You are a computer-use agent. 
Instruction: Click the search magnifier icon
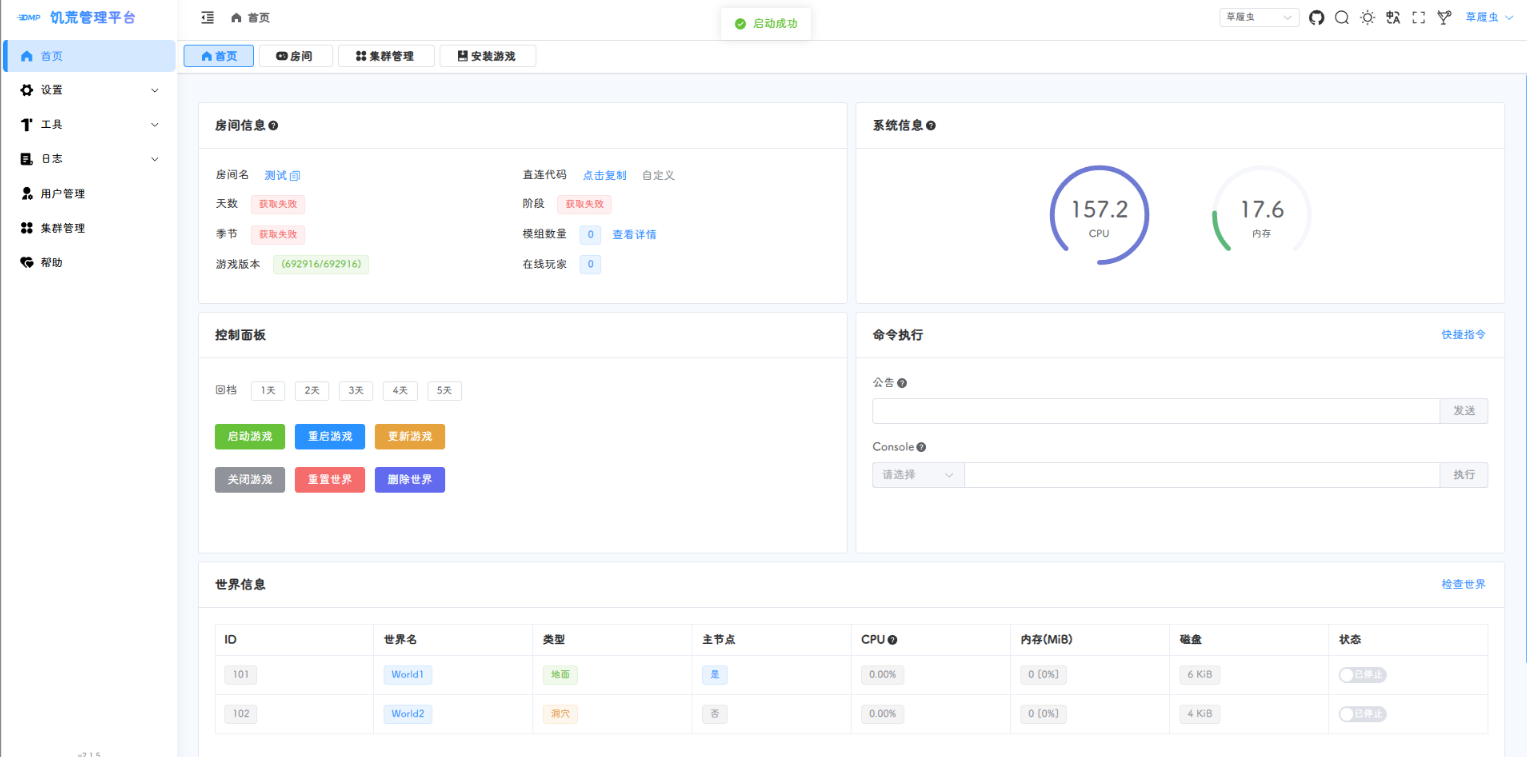[1342, 17]
